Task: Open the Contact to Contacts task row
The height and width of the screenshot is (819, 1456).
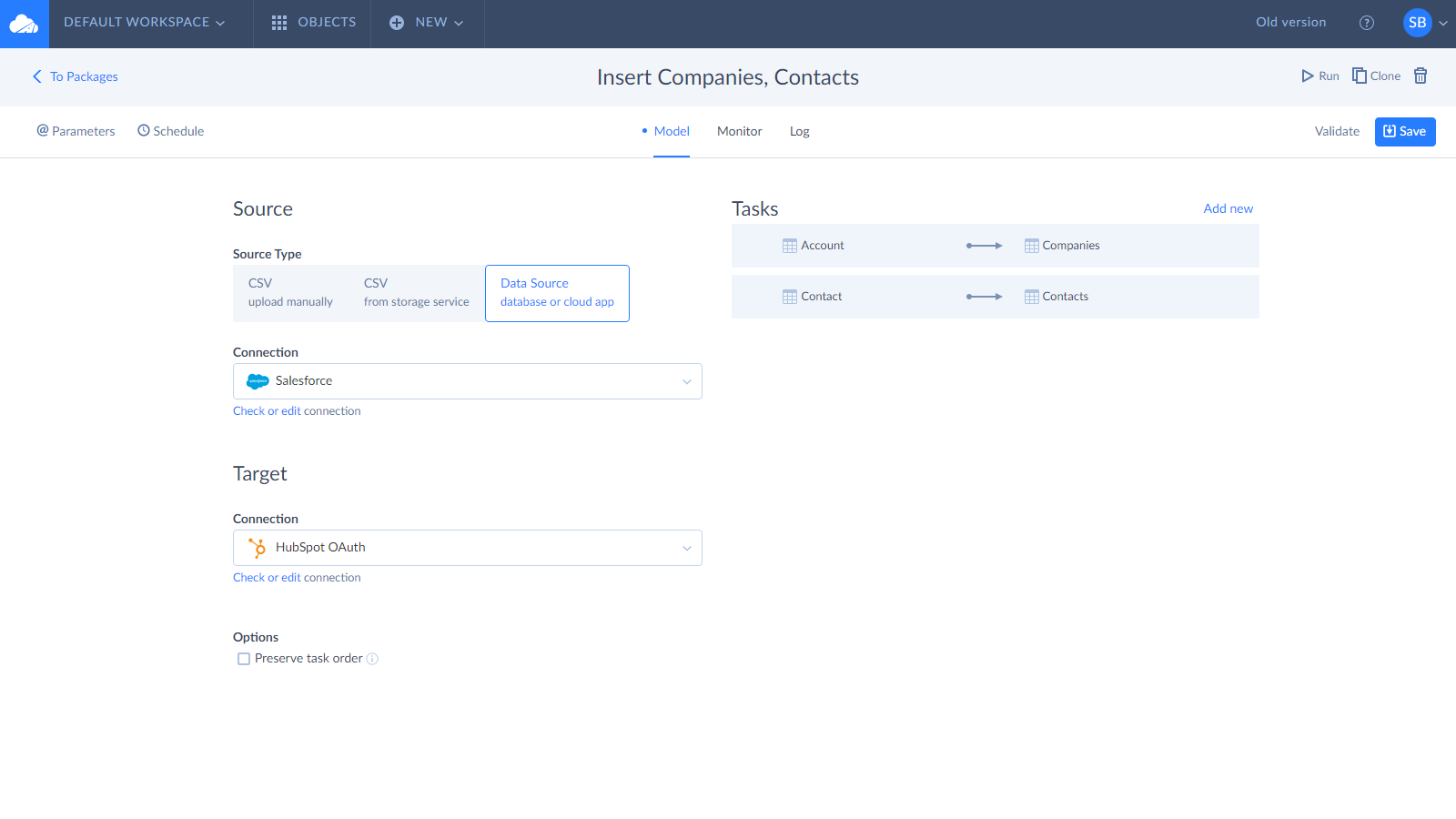Action: (x=996, y=297)
